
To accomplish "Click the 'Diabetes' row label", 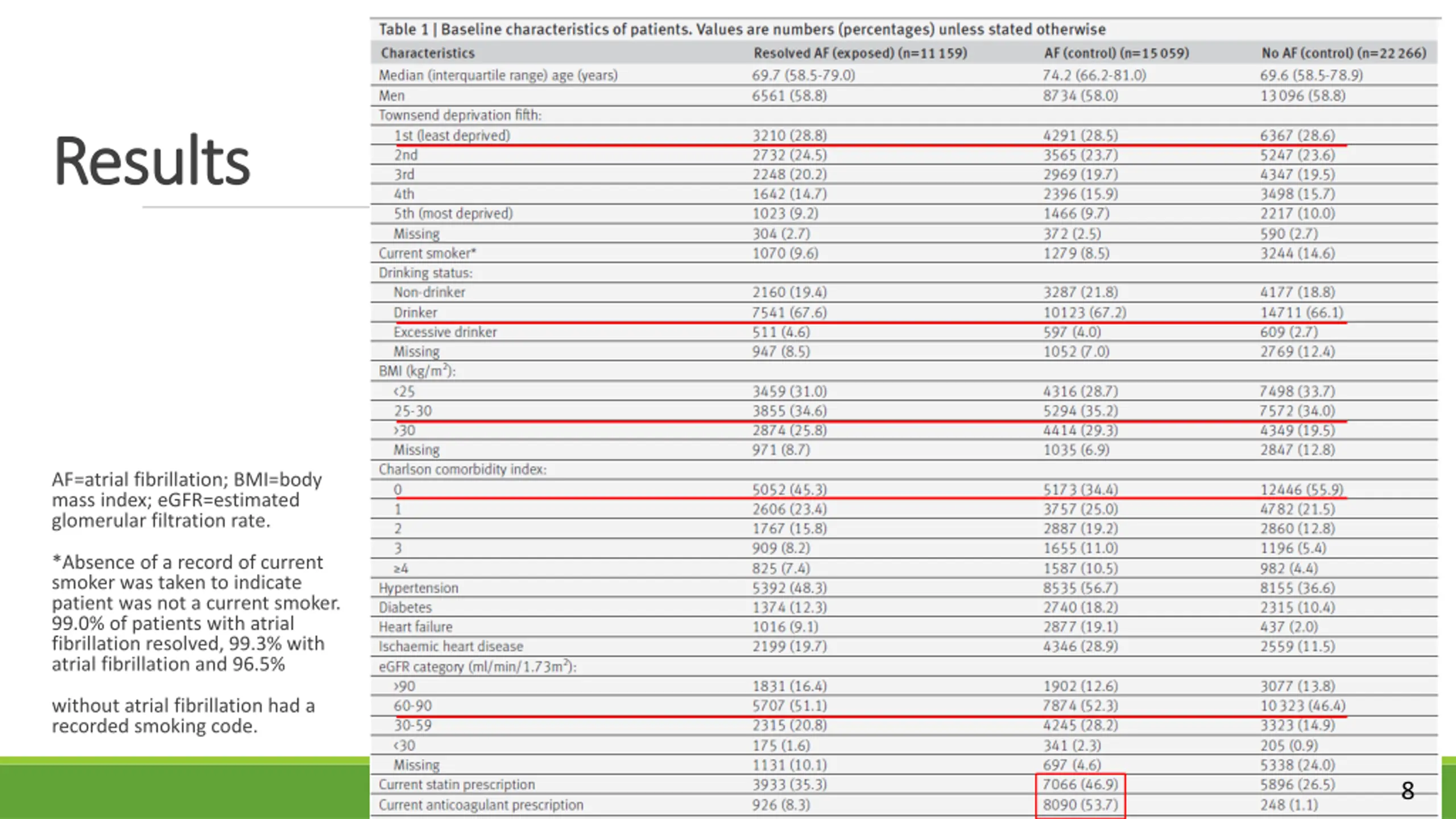I will [x=406, y=608].
